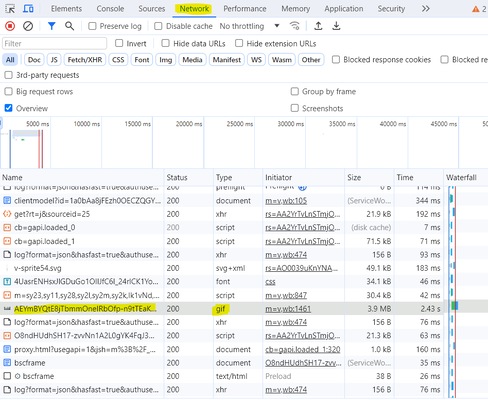This screenshot has height=400, width=488.
Task: Click the font icon beside 4UasrENHsxJlGDuGo1 request
Action: tap(7, 282)
